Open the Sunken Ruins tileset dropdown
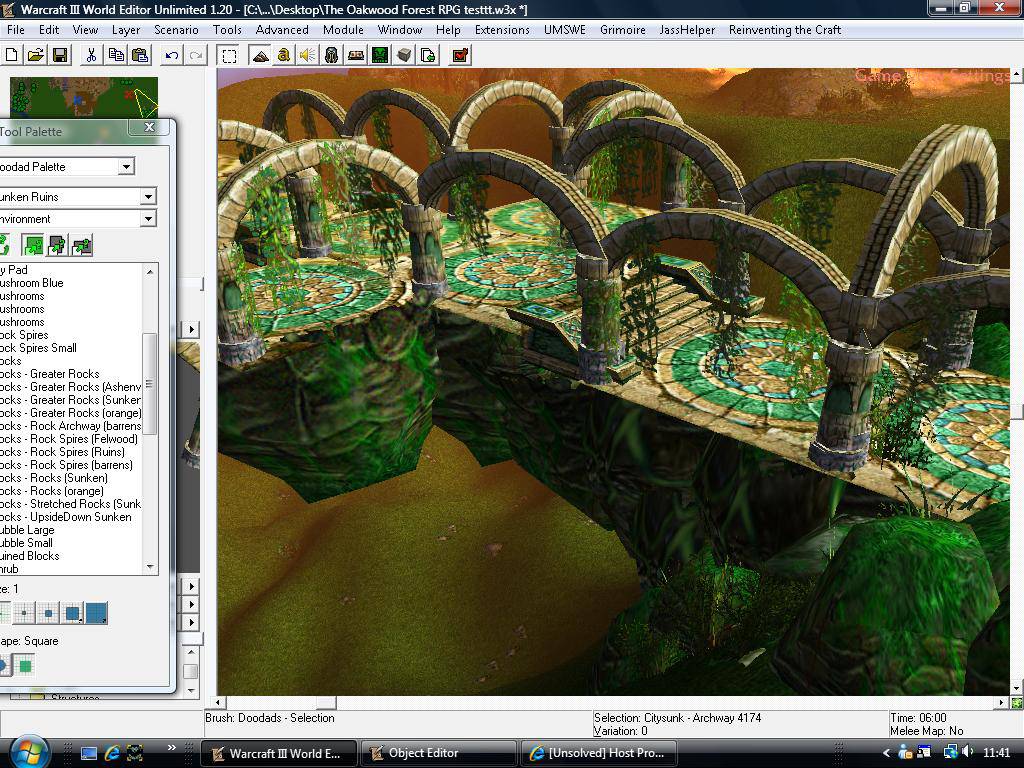 tap(148, 196)
